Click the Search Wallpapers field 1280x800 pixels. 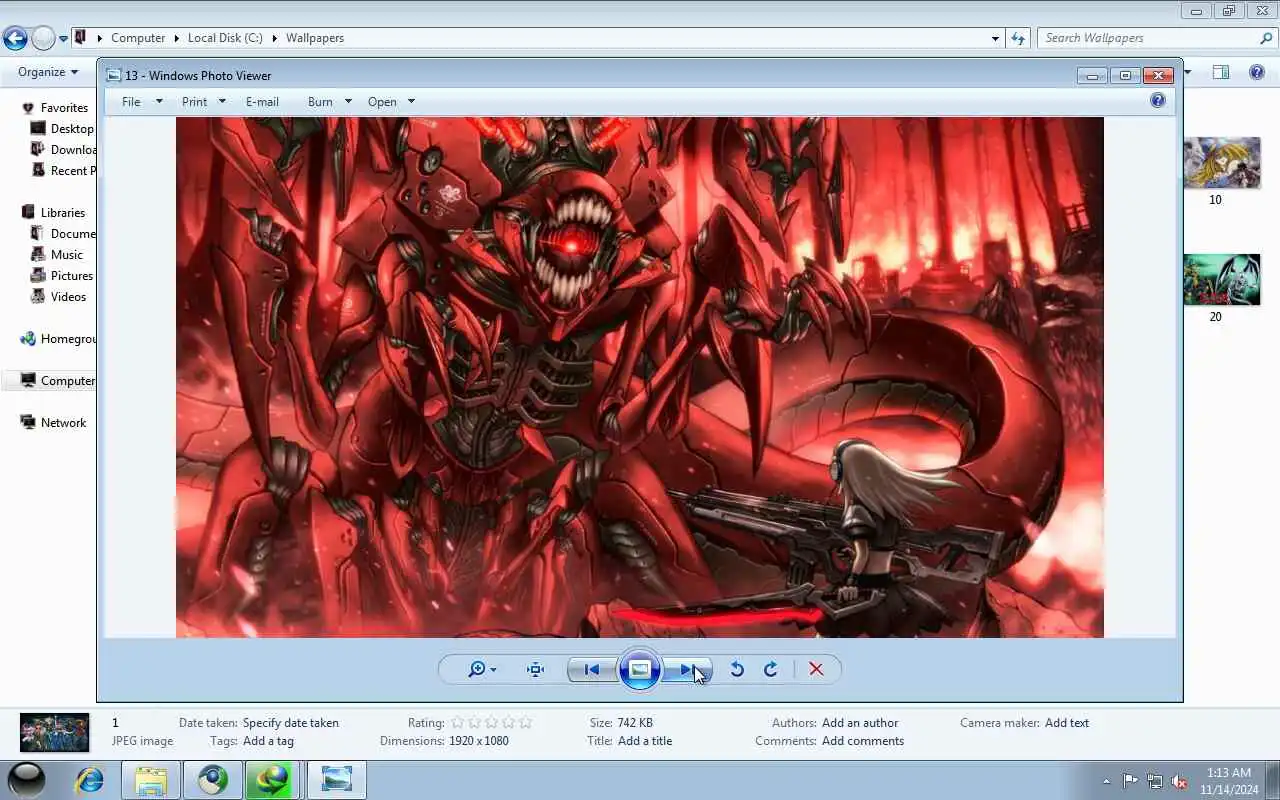coord(1147,38)
